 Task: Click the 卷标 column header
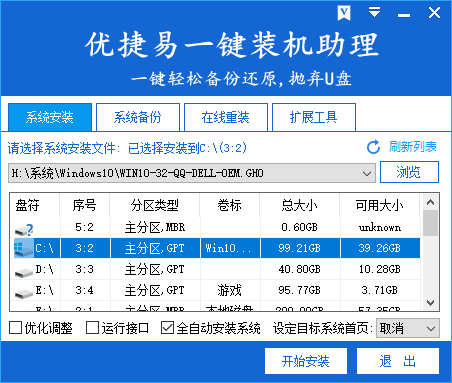pos(230,205)
